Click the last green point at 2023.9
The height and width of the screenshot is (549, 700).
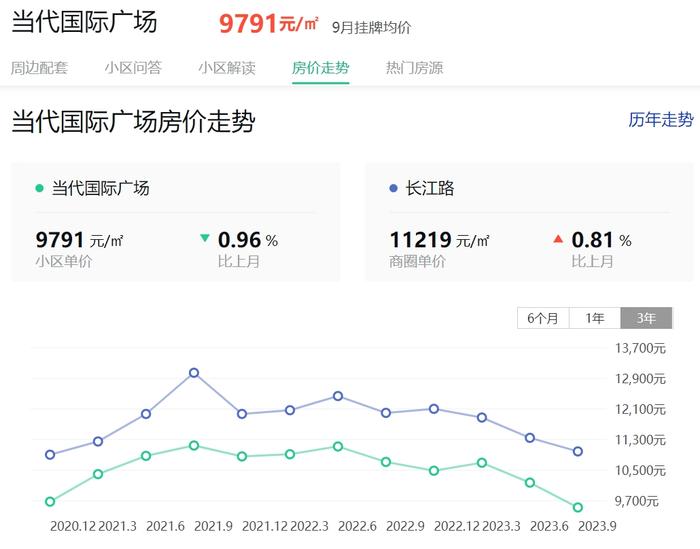(578, 507)
